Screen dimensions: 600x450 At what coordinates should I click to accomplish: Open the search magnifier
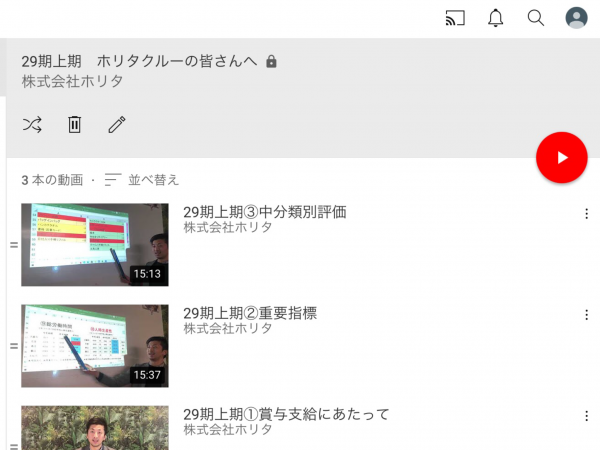(536, 18)
